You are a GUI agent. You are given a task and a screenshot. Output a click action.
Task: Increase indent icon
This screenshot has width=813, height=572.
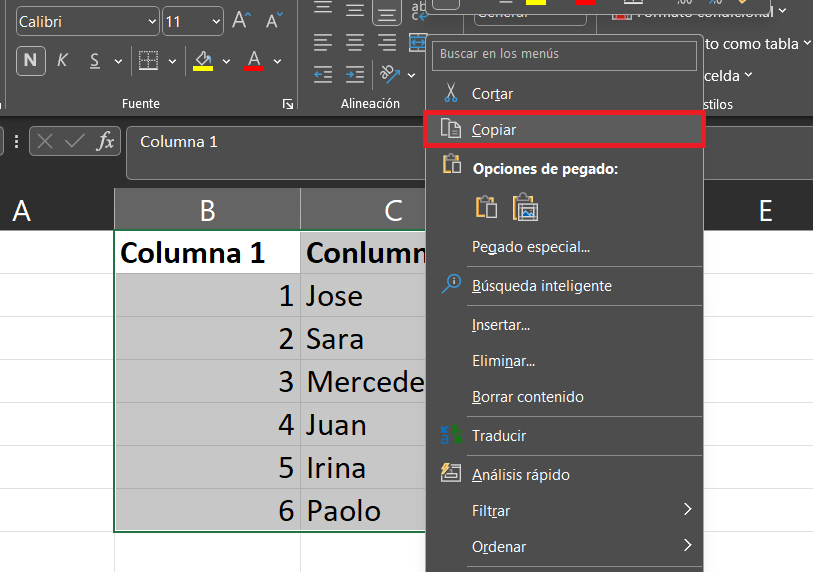tap(355, 75)
